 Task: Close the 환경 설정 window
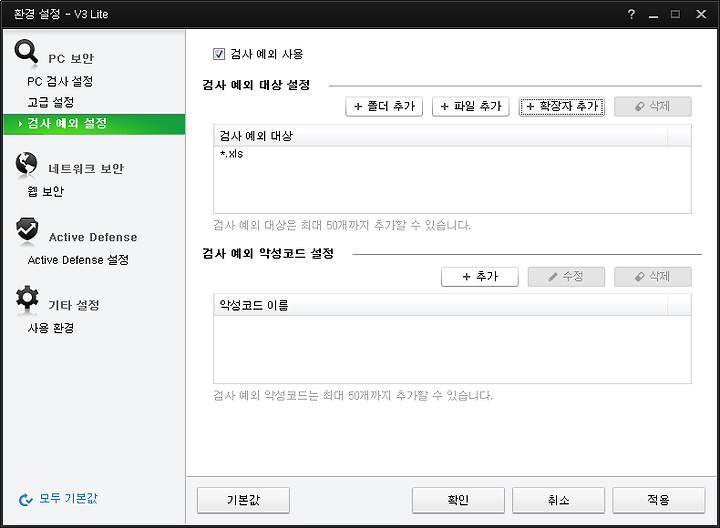(701, 14)
